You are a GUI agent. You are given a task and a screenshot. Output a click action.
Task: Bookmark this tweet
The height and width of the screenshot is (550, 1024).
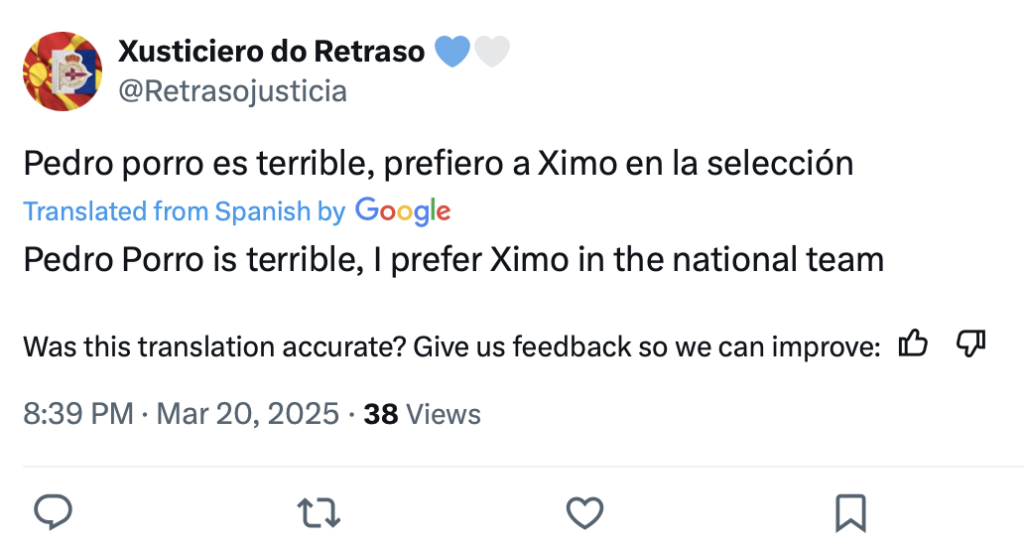850,513
